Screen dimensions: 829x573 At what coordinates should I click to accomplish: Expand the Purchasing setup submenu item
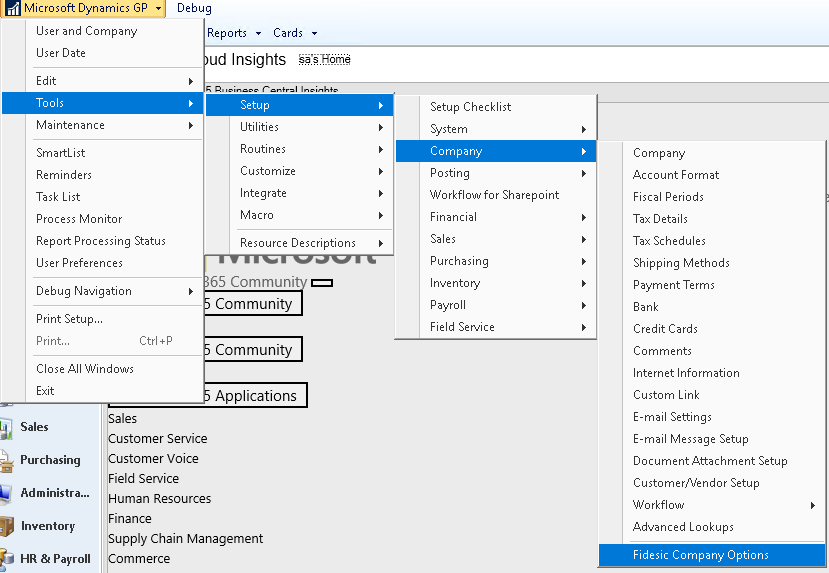(496, 261)
